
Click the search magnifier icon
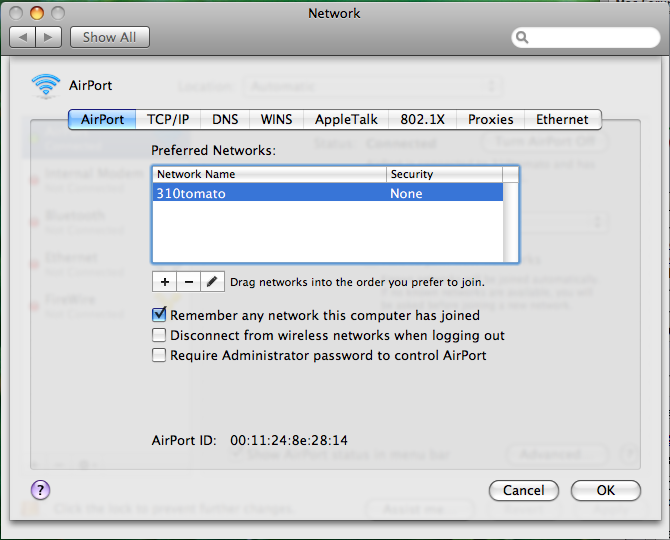522,38
